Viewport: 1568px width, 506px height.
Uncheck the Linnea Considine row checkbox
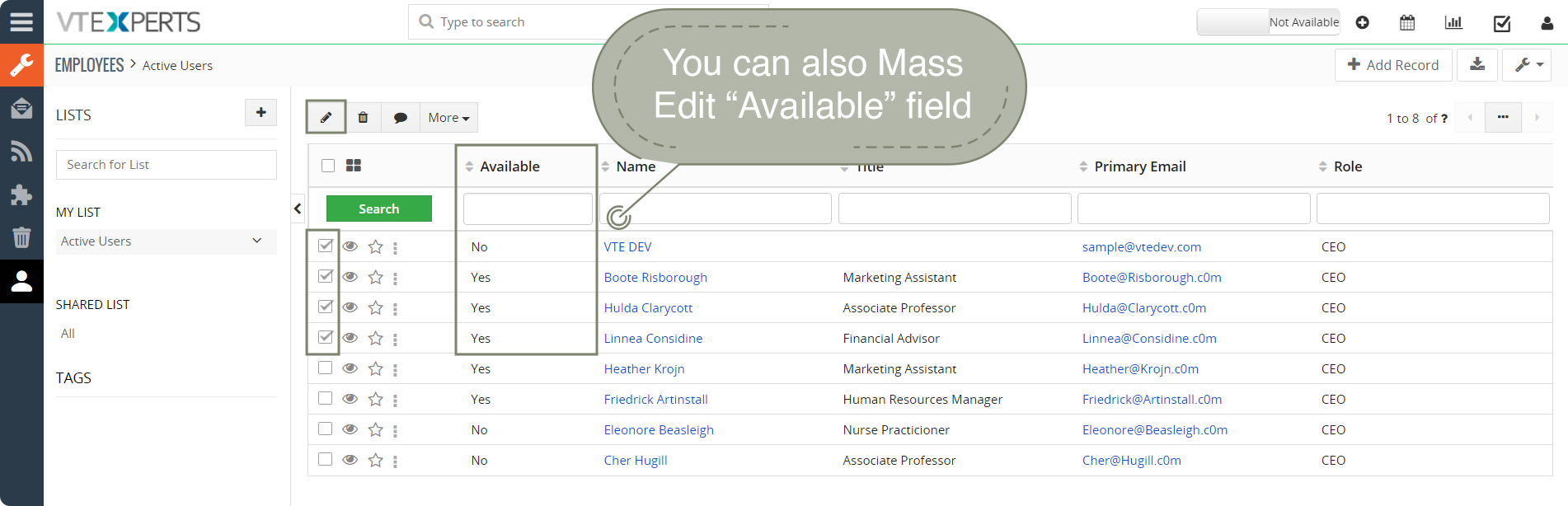pos(326,337)
